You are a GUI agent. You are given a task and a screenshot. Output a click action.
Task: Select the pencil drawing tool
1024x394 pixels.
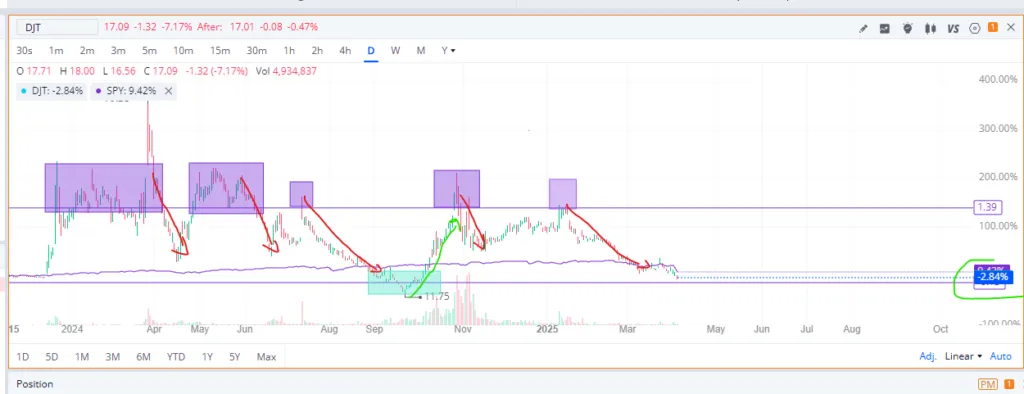click(x=863, y=28)
